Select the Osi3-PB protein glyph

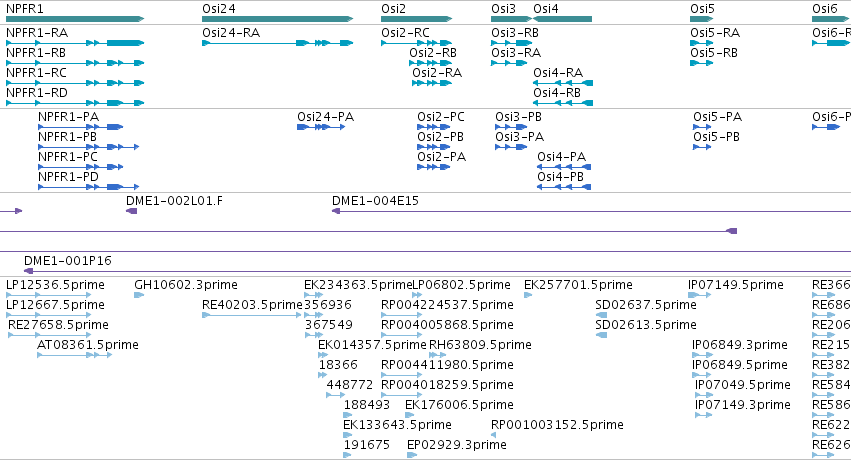coord(511,127)
